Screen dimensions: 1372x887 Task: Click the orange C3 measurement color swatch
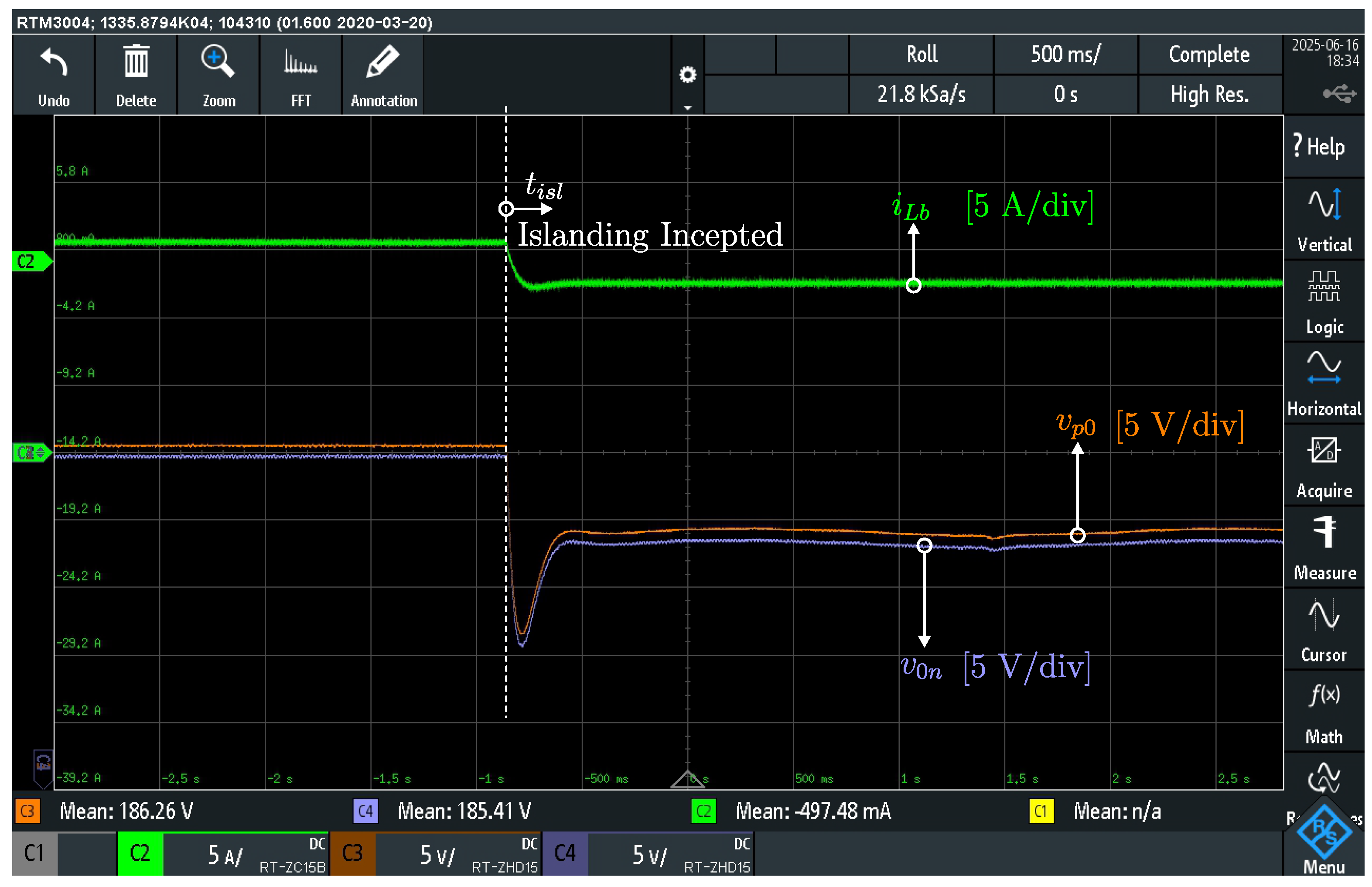27,811
